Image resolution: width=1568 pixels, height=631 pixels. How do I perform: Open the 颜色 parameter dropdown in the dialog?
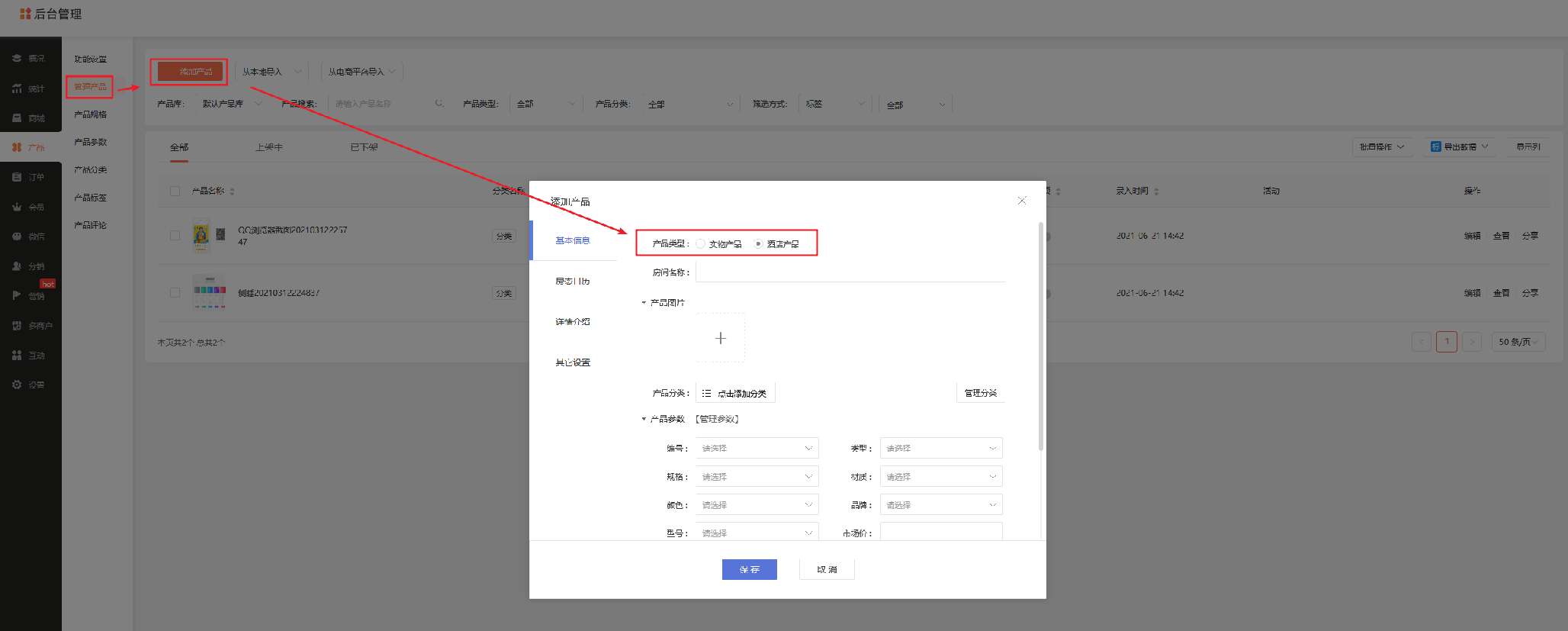(757, 504)
